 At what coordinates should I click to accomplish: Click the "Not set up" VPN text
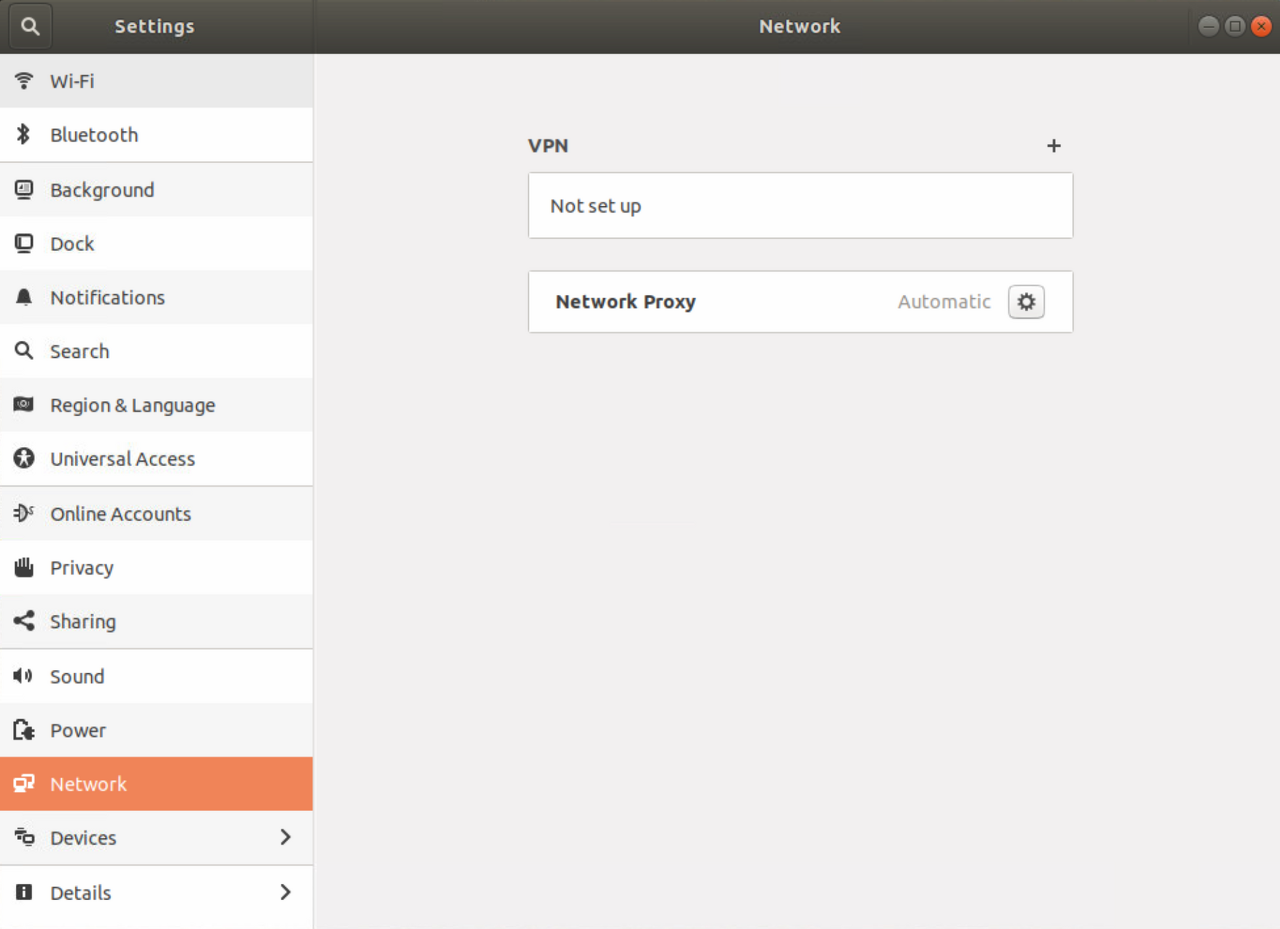(596, 206)
